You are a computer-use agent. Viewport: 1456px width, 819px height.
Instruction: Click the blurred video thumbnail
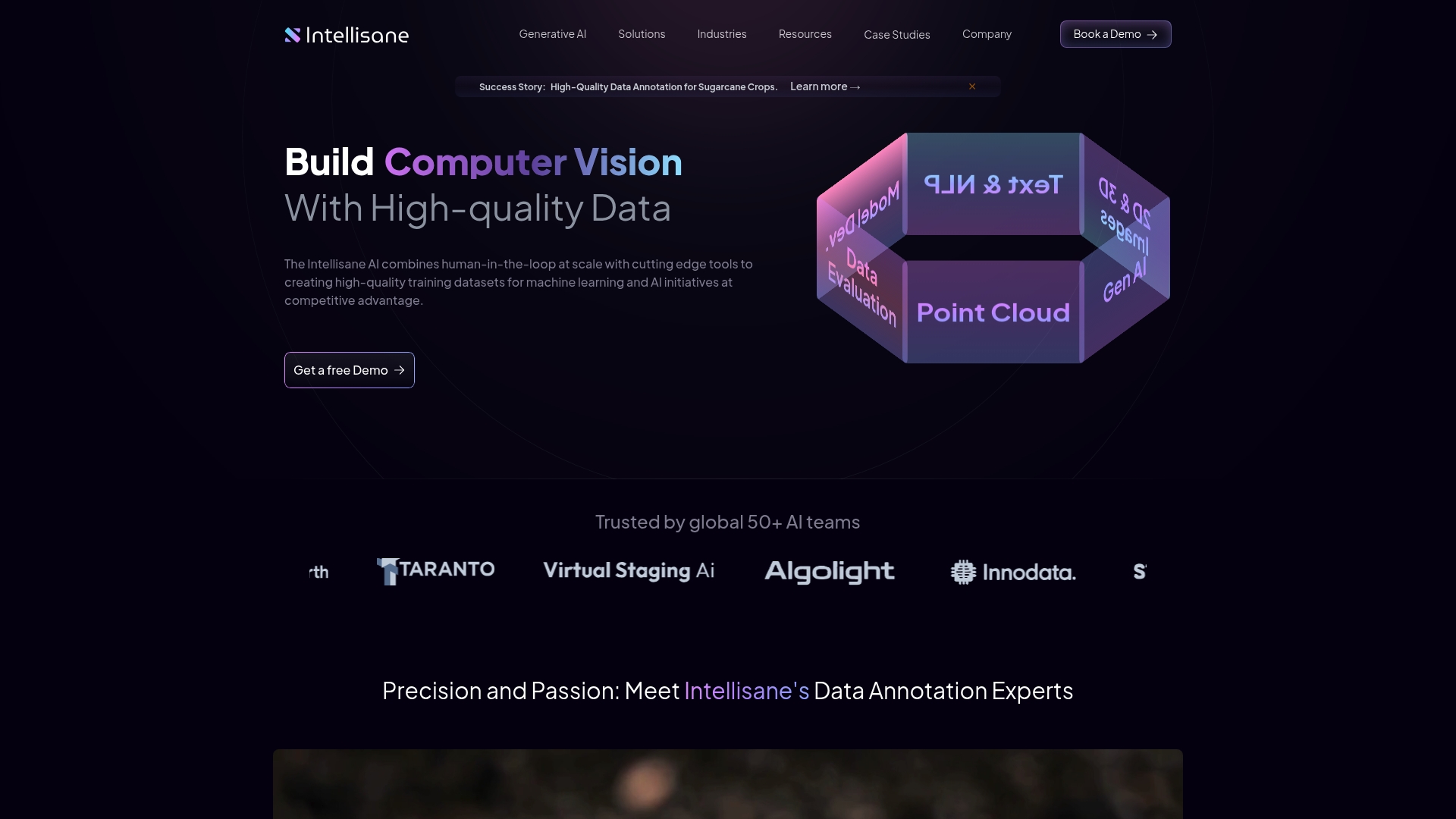click(x=728, y=784)
